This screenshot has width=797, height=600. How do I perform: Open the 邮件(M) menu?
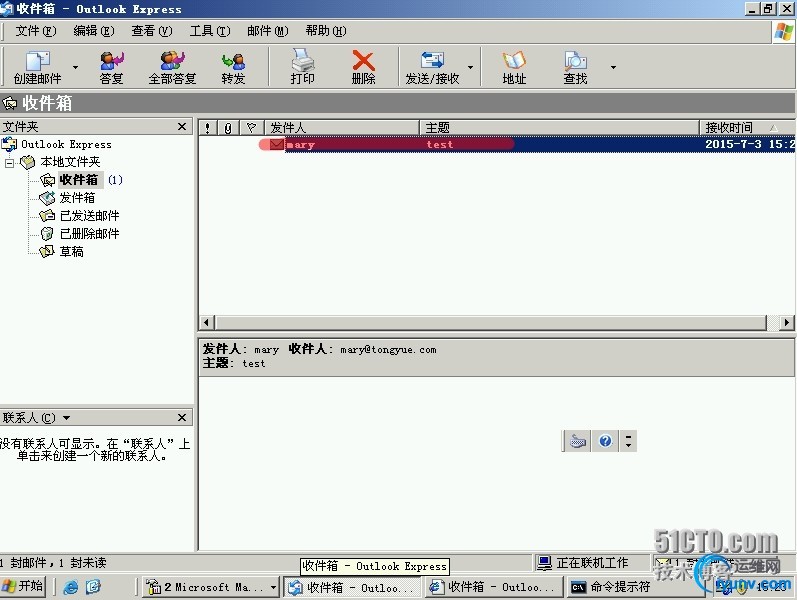268,31
